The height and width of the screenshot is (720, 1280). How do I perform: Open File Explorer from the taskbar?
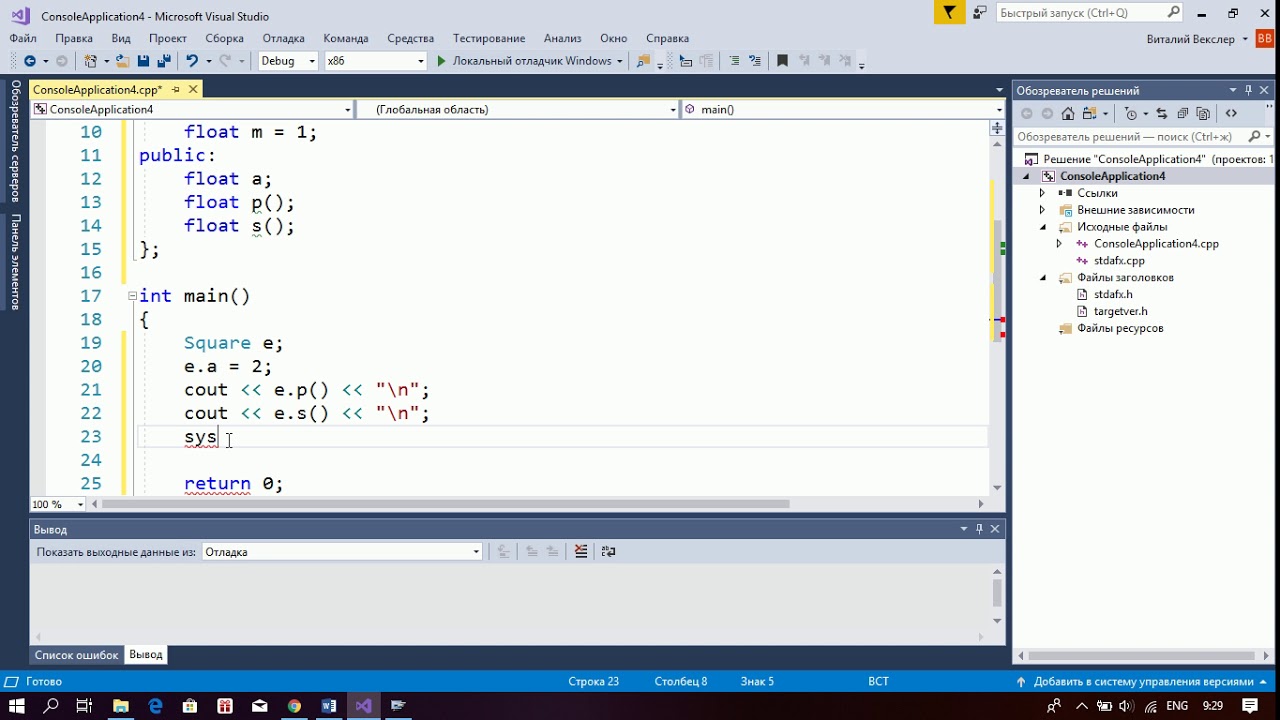tap(120, 706)
